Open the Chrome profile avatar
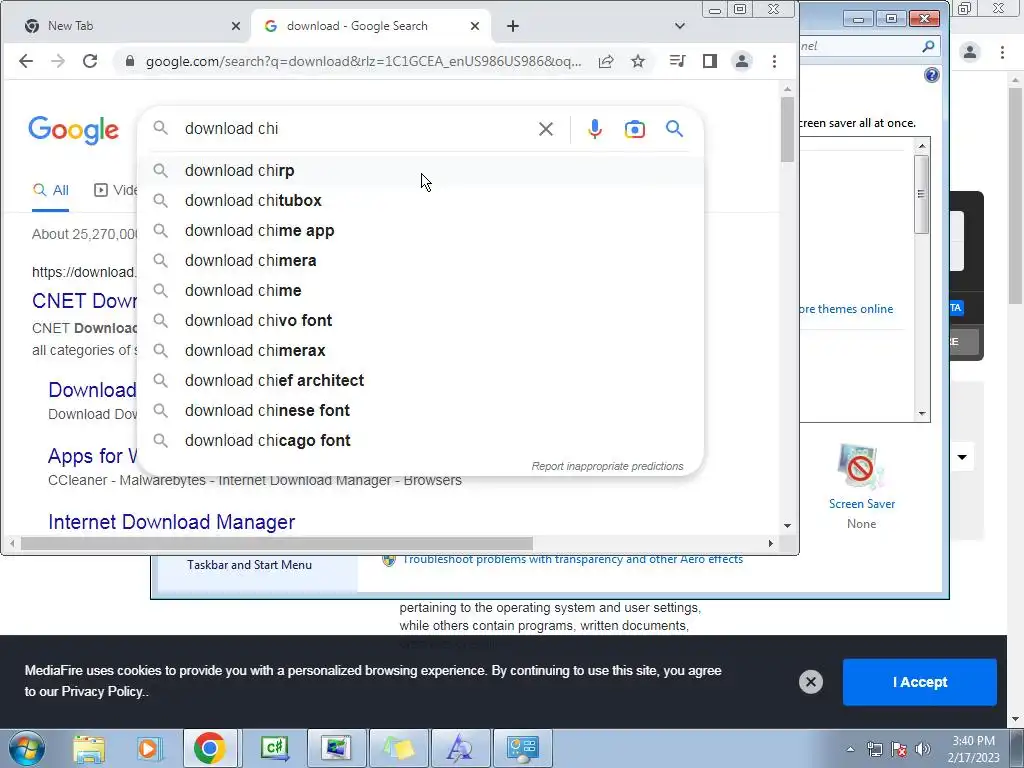 tap(742, 61)
